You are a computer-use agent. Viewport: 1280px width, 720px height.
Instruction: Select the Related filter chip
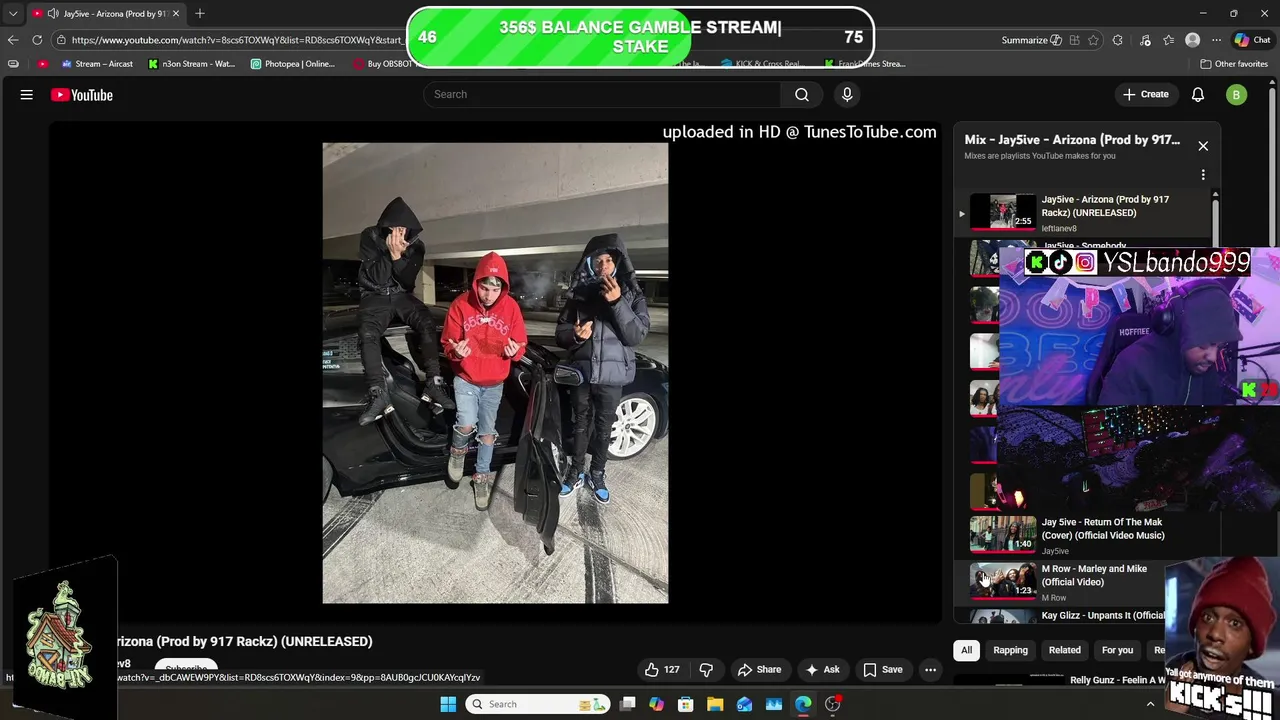pos(1064,650)
